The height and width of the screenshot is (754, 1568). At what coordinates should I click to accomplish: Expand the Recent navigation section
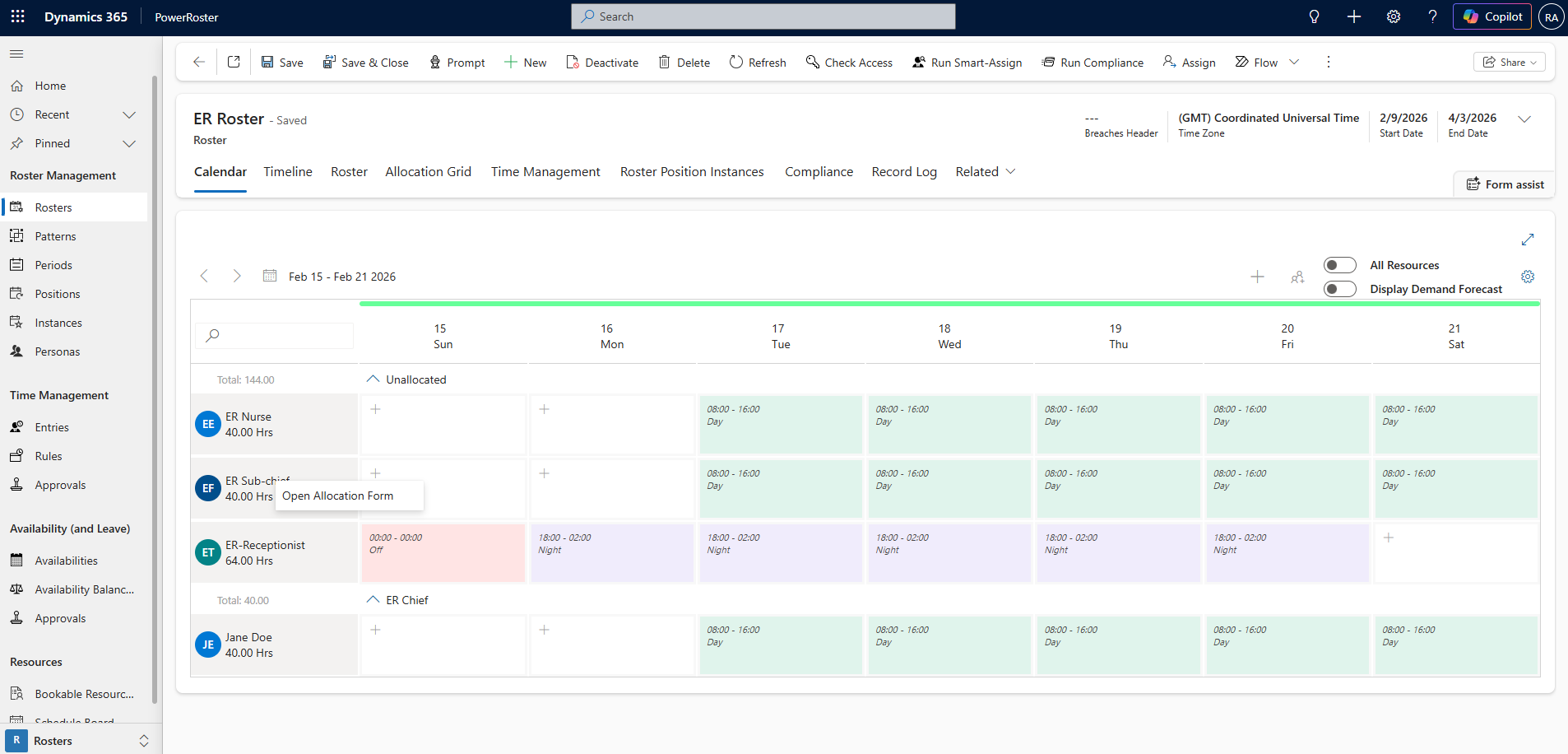pos(129,114)
